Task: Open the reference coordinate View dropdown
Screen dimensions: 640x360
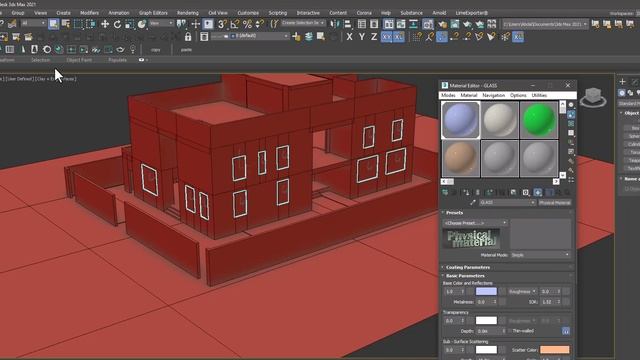Action: [161, 24]
